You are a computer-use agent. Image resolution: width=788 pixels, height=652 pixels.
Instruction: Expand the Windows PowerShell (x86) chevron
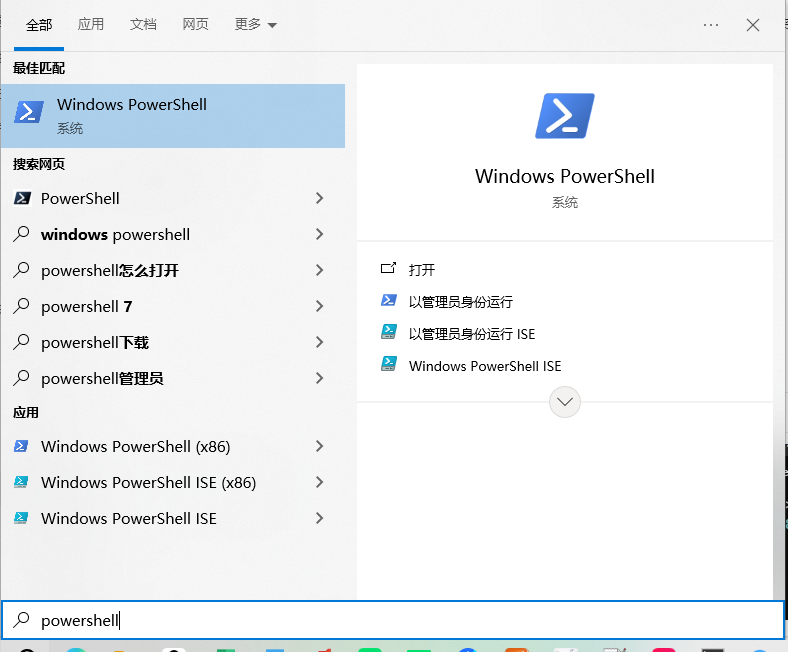(319, 446)
